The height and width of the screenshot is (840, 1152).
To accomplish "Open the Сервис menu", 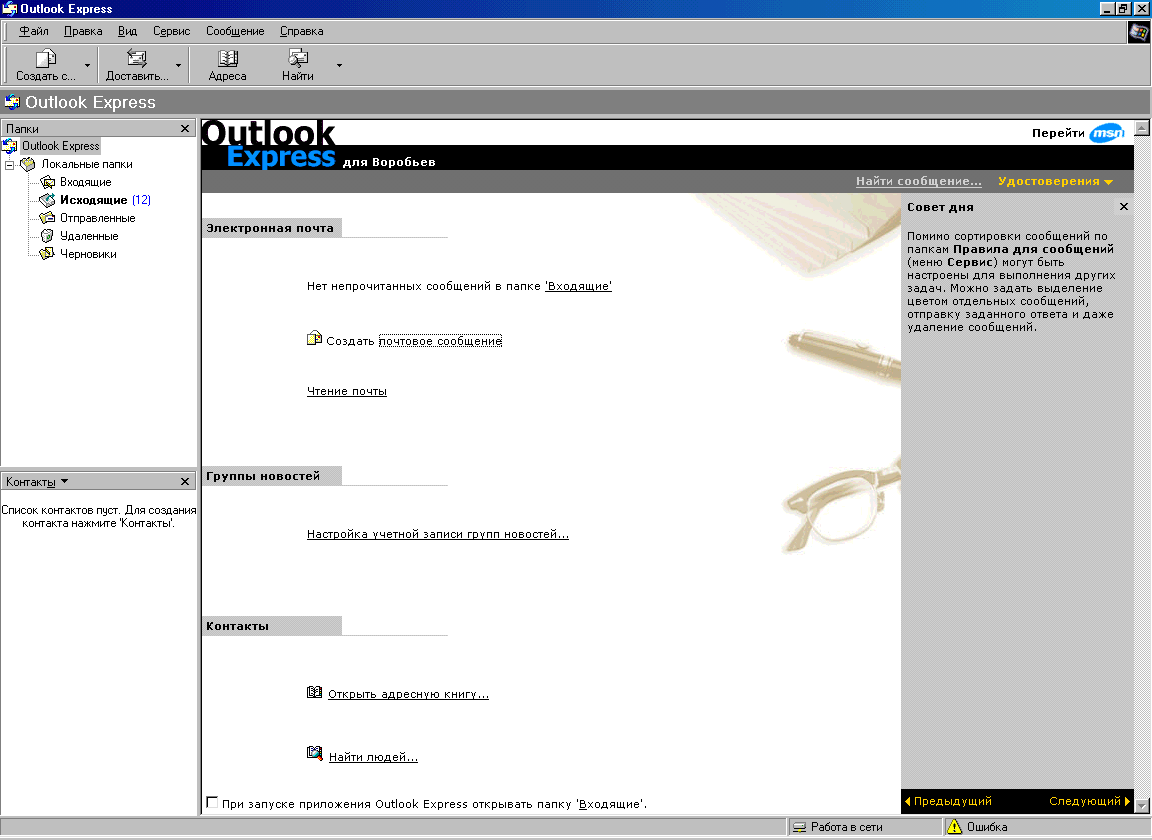I will click(172, 32).
